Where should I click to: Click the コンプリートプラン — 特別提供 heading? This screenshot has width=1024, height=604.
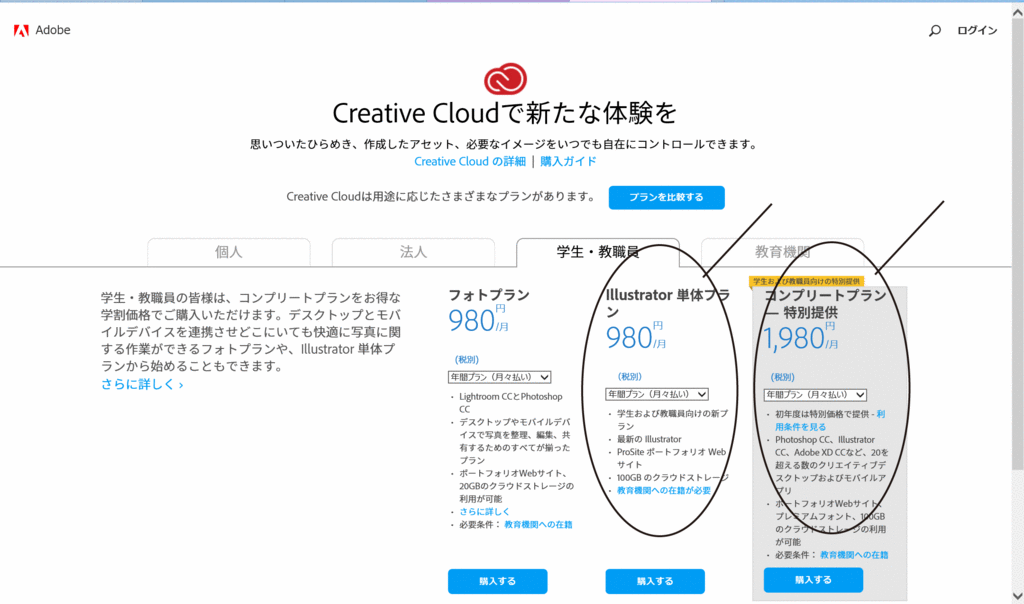tap(825, 304)
